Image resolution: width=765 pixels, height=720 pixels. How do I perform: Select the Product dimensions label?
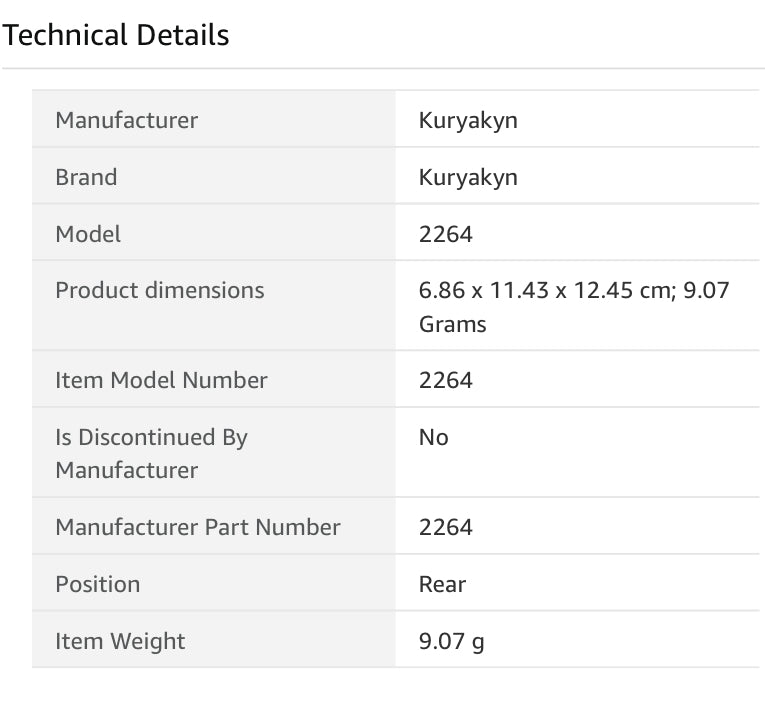[x=160, y=290]
